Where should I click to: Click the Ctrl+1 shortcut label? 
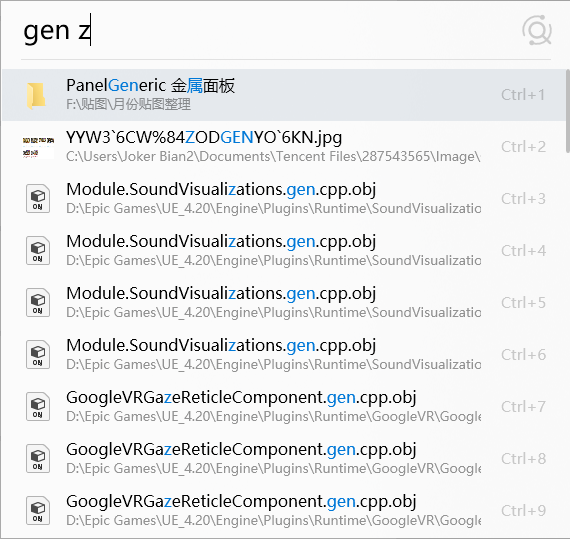tap(523, 95)
